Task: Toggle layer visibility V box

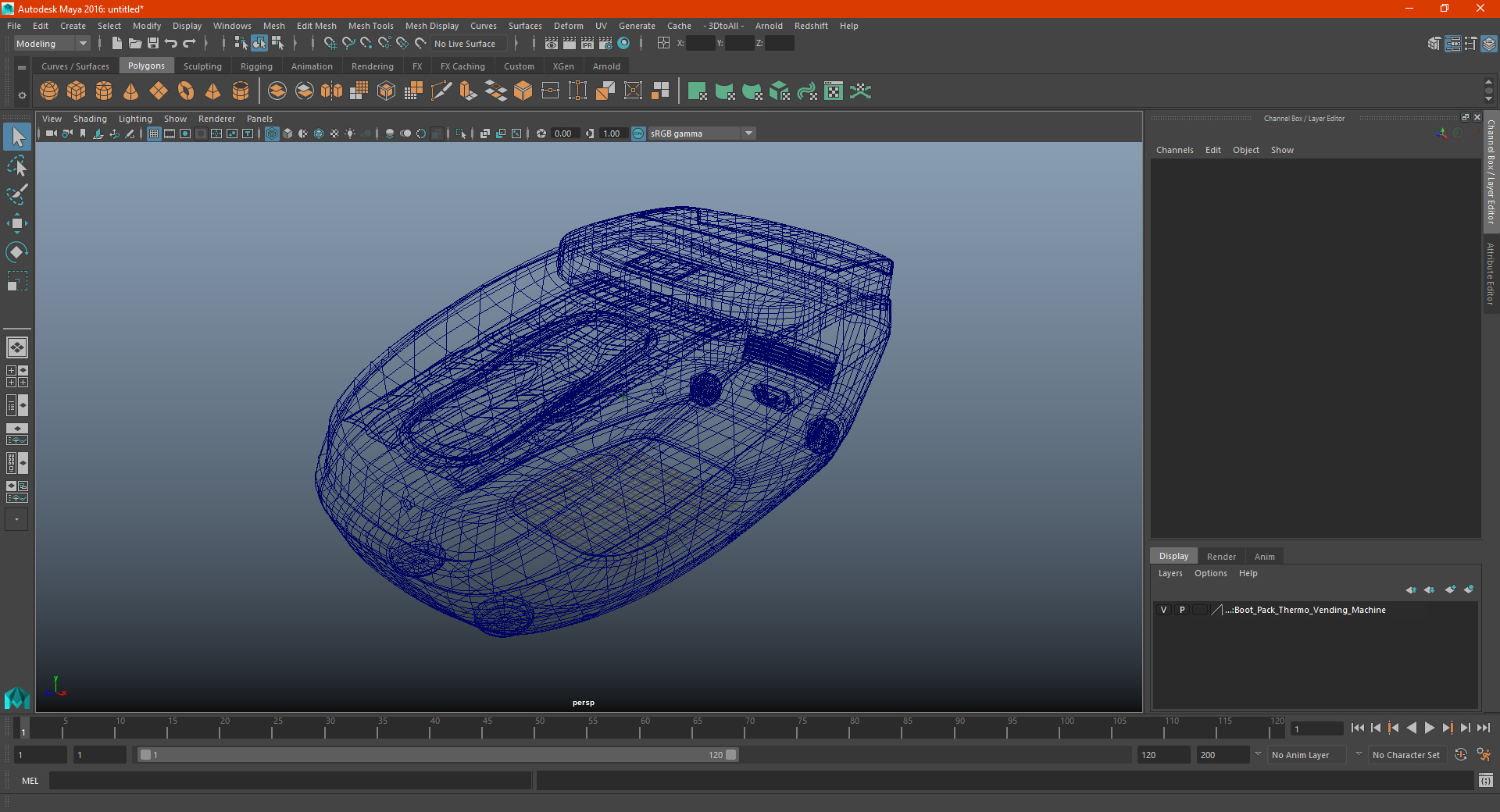Action: click(1163, 611)
